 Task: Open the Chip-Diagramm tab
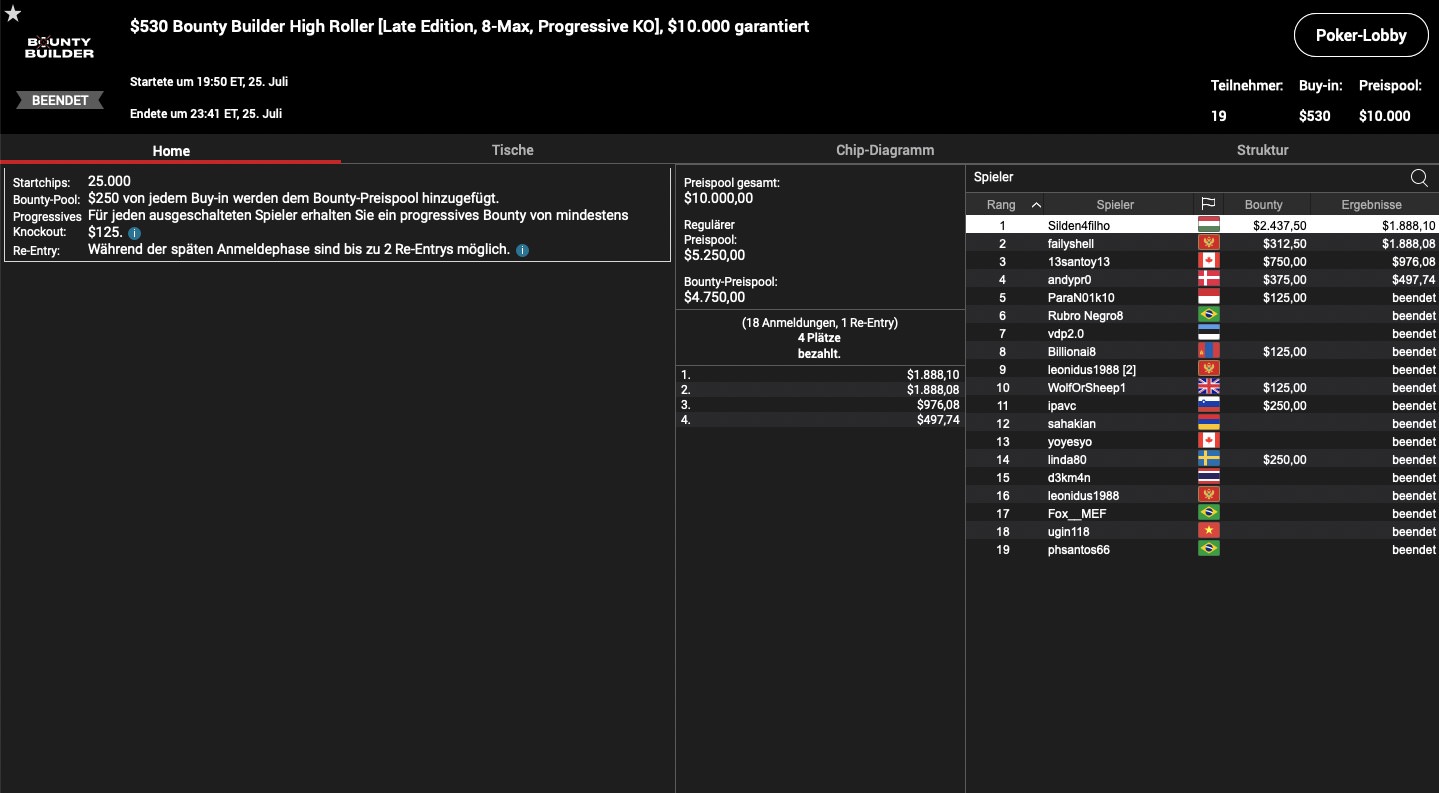(884, 150)
